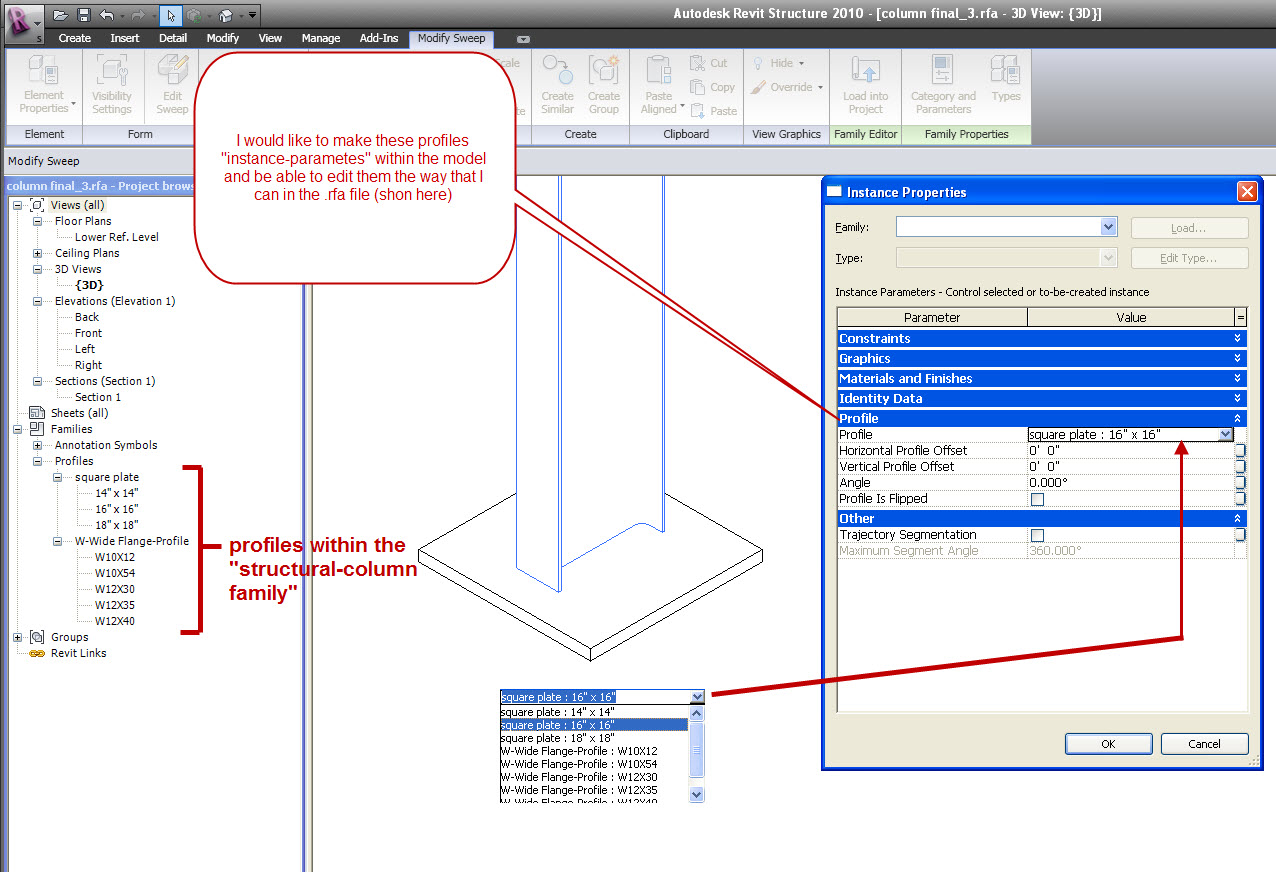The image size is (1276, 872).
Task: Click Horizontal Profile Offset value field
Action: [x=1130, y=451]
